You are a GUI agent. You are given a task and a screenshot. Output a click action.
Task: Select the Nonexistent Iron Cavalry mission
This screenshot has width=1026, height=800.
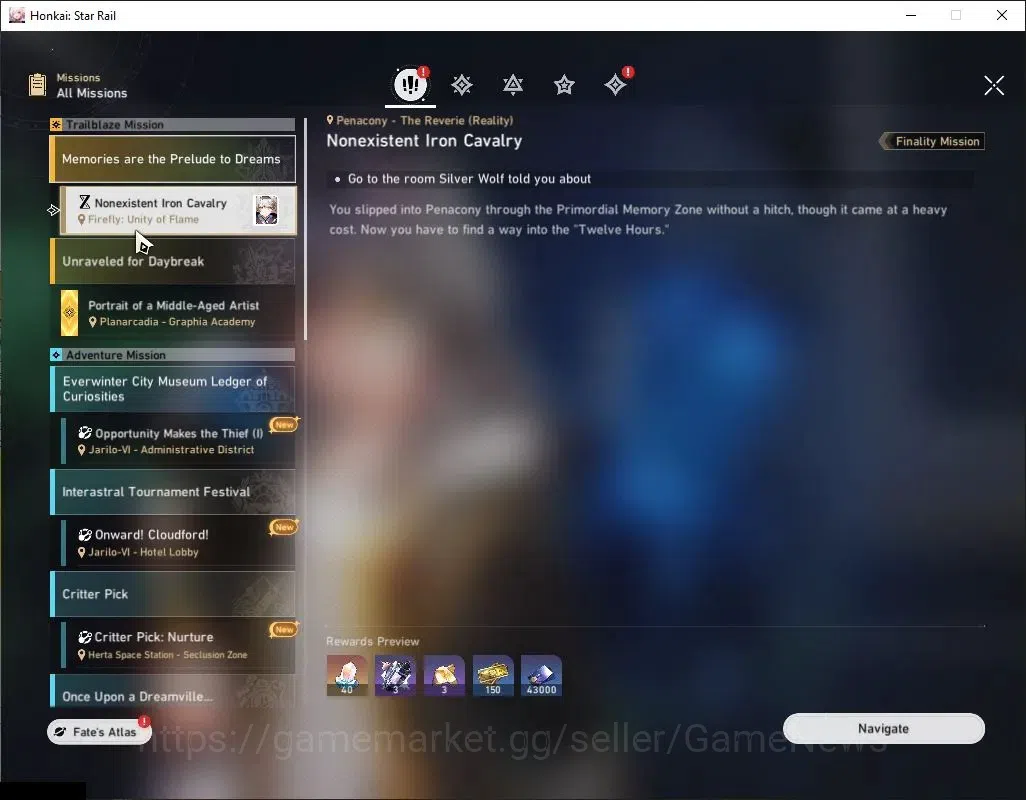click(178, 211)
